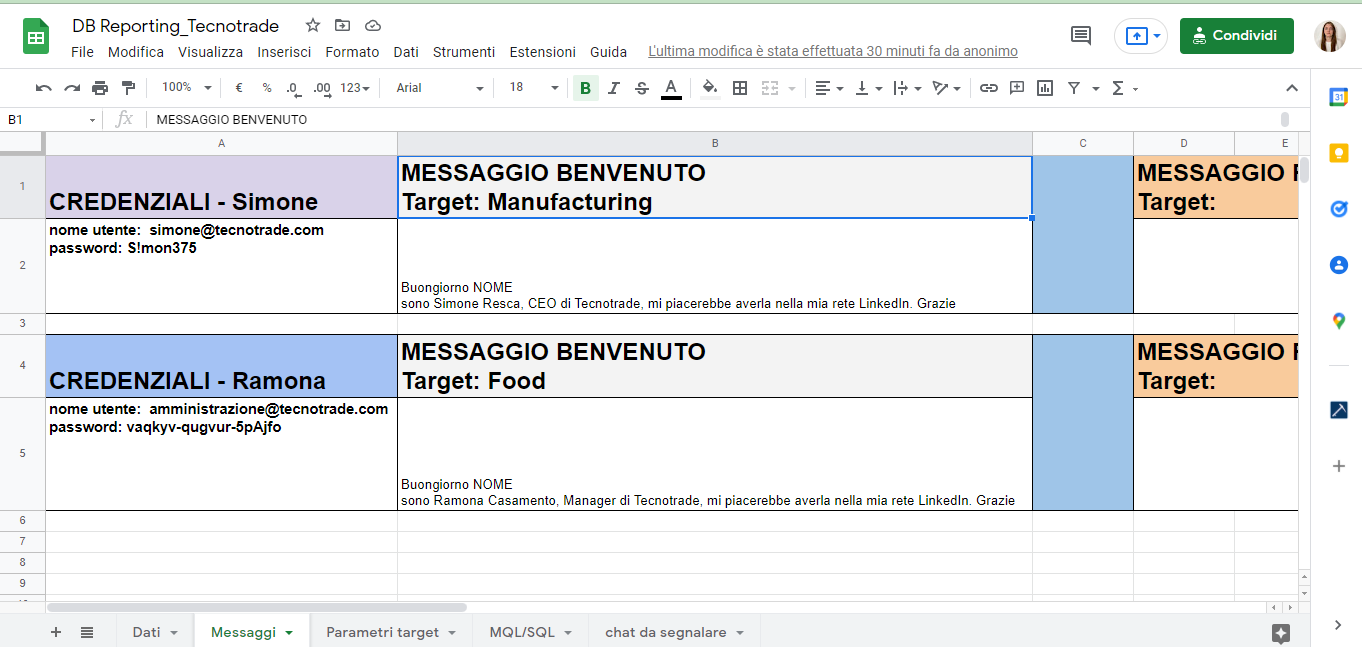Open the Formato menu
1362x647 pixels.
click(352, 52)
